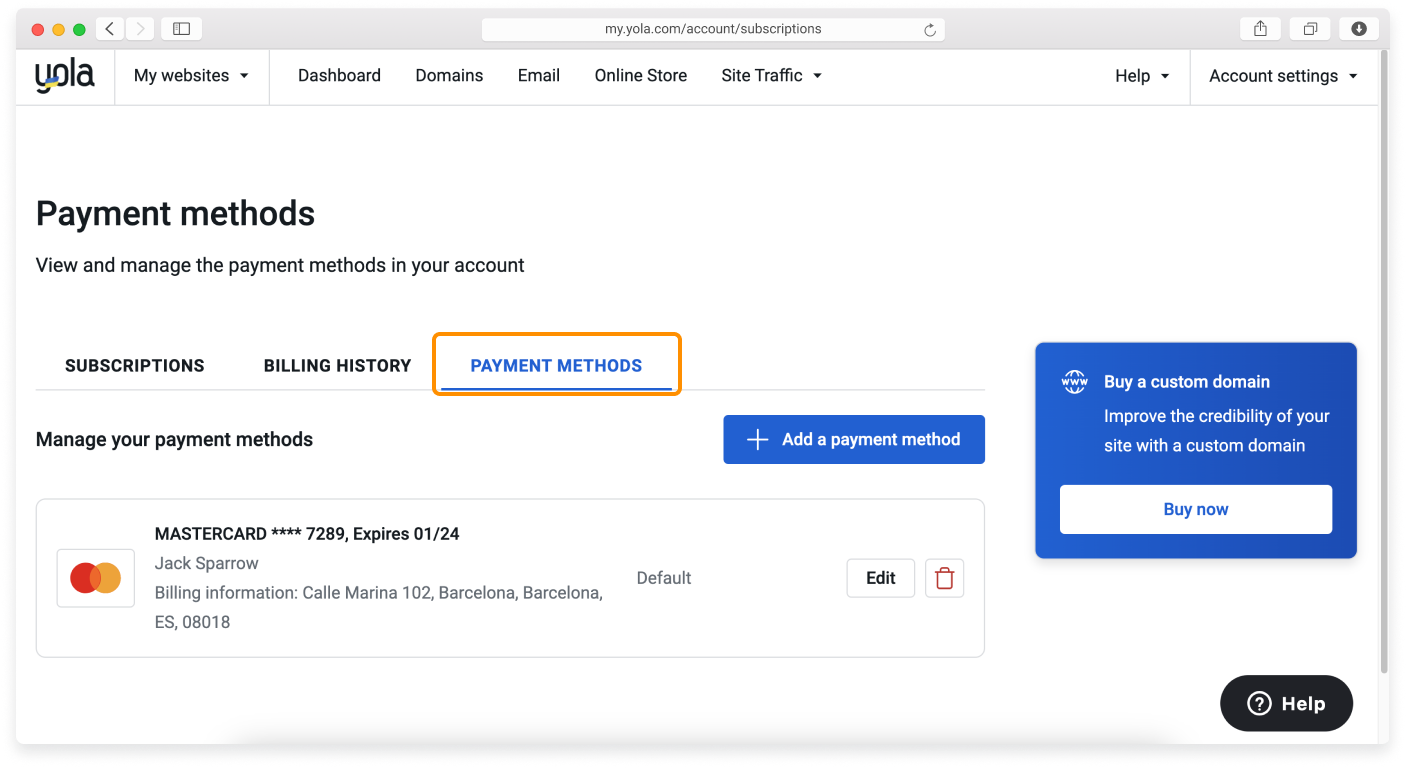
Task: Expand the Help menu in the navbar
Action: tap(1141, 75)
